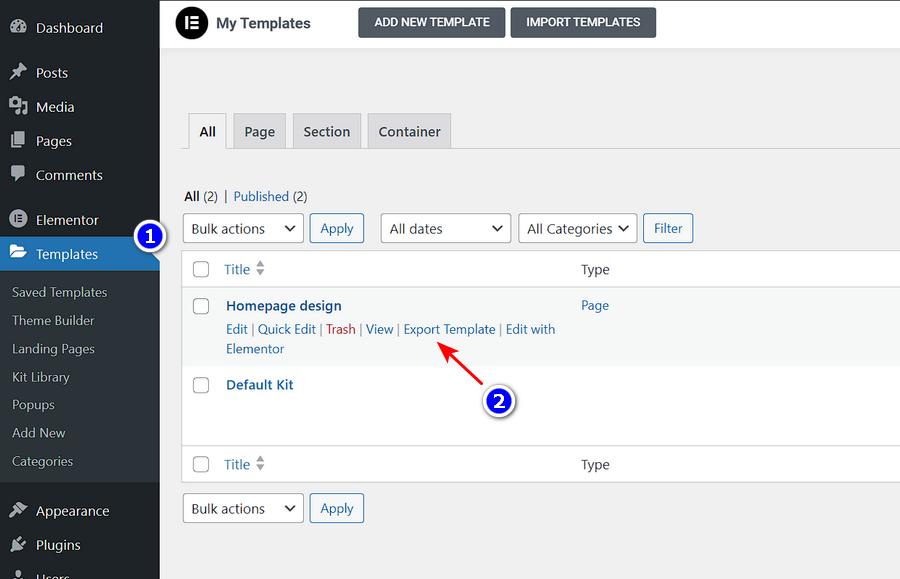Open the Default Kit template title
This screenshot has width=900, height=579.
click(259, 384)
